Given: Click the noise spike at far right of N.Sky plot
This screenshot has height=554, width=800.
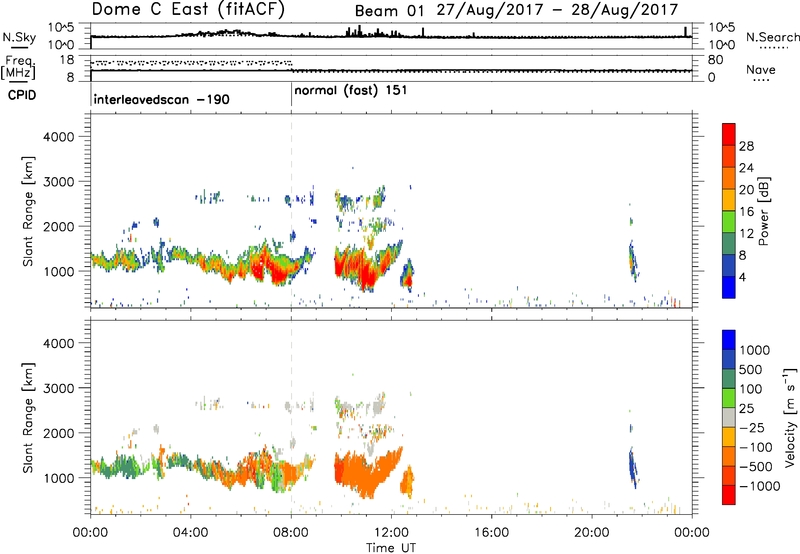Looking at the screenshot, I should 685,32.
